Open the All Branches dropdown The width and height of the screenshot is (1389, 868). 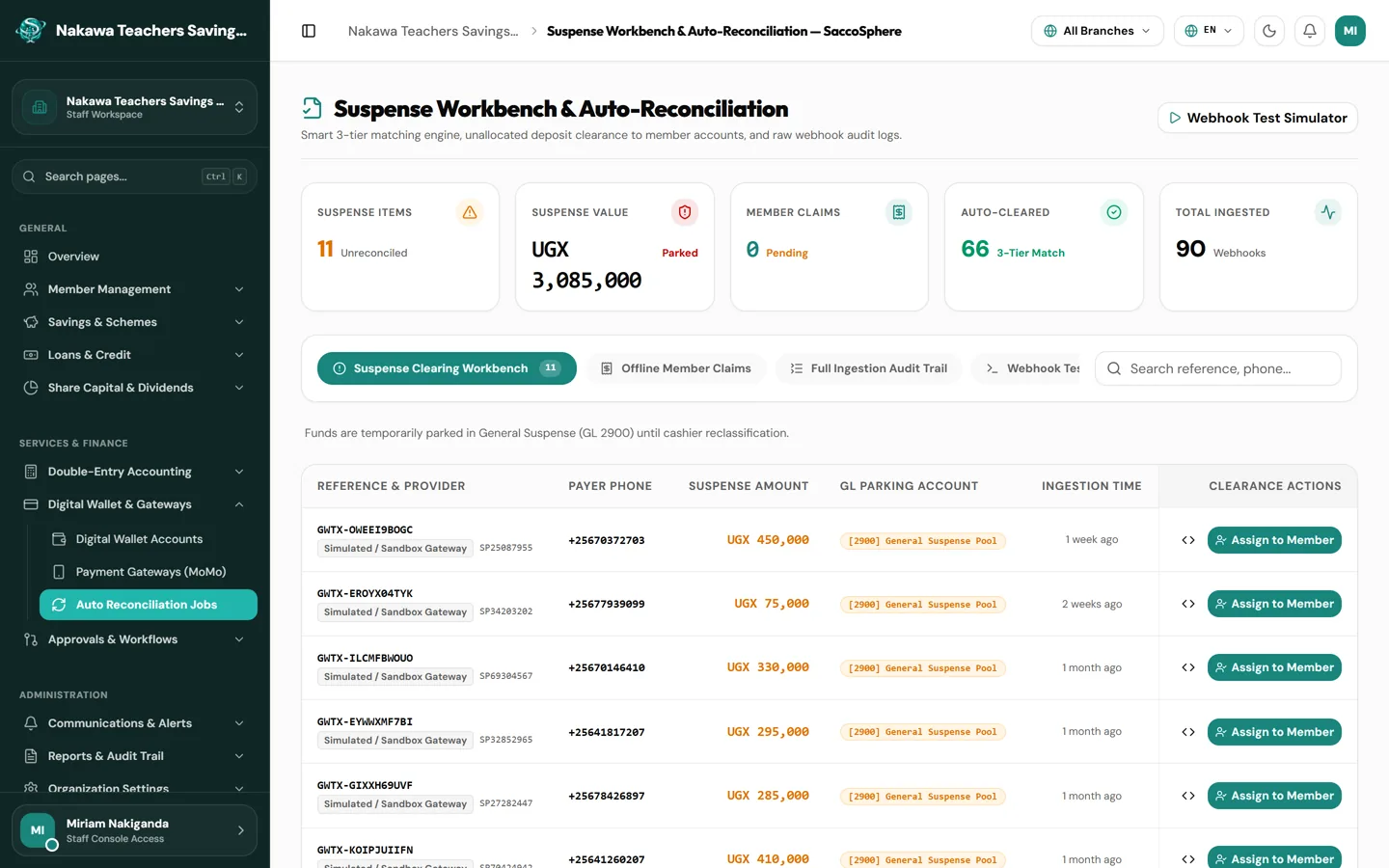coord(1098,31)
